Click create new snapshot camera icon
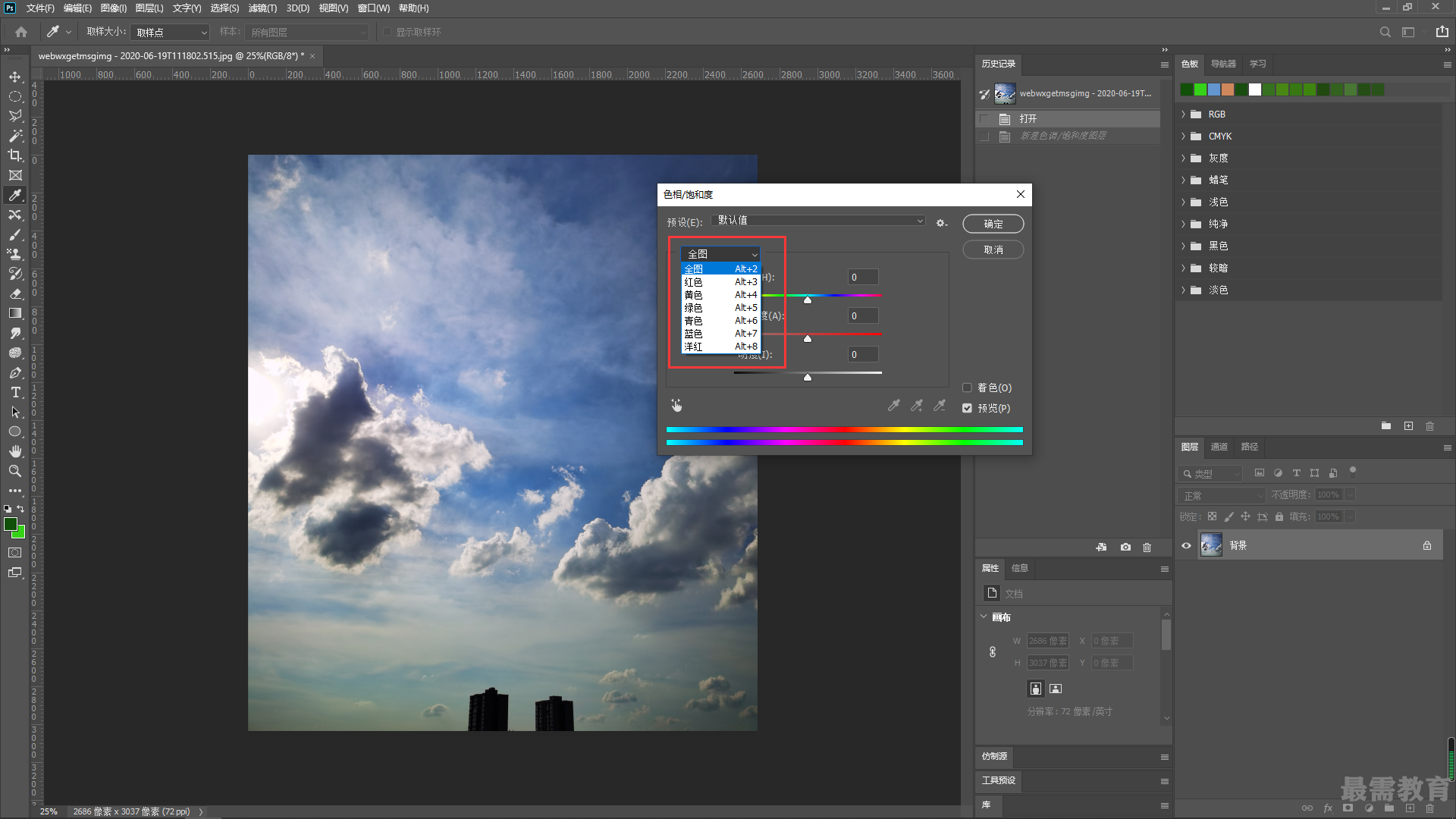The height and width of the screenshot is (819, 1456). (x=1125, y=547)
